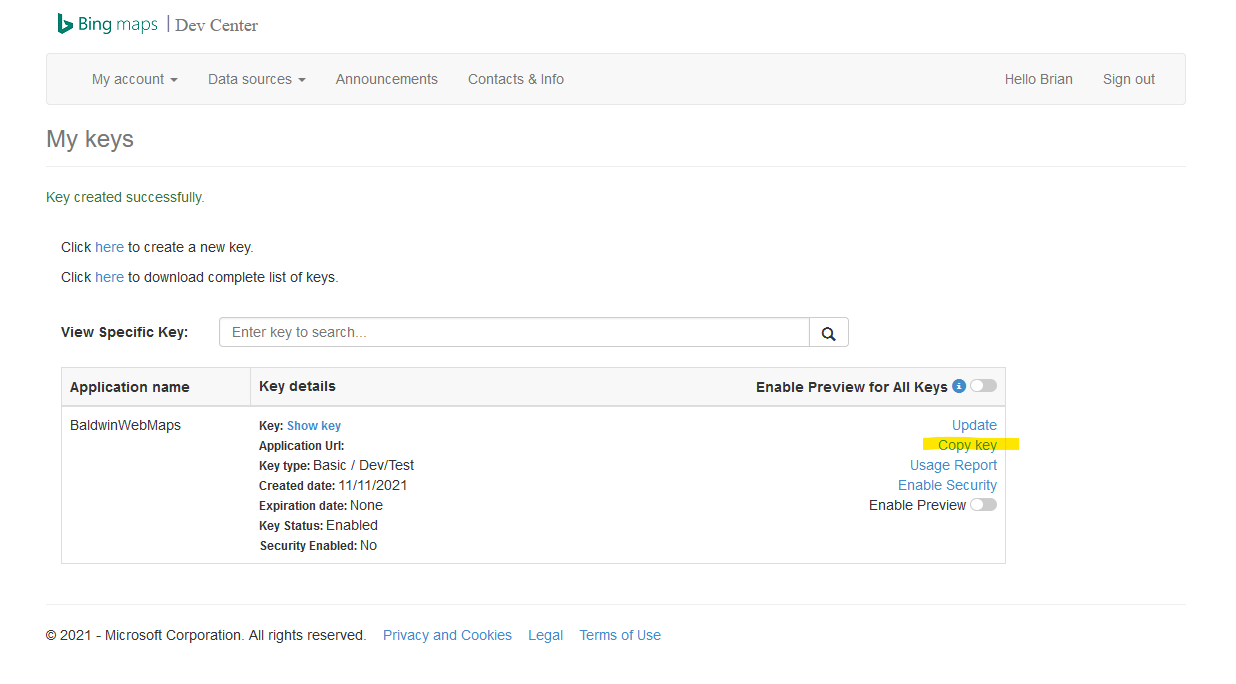Click Update for the BaldwinWebMaps key

(x=973, y=424)
